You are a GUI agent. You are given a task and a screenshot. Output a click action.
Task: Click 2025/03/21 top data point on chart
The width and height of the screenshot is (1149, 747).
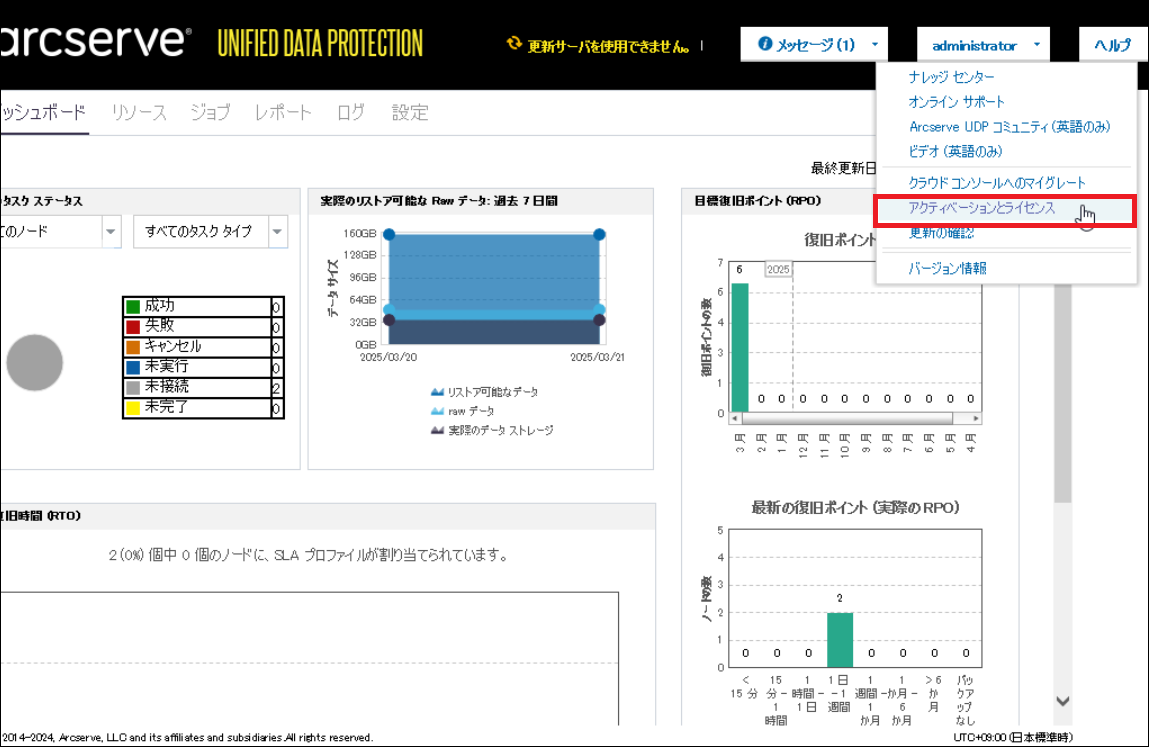pyautogui.click(x=599, y=235)
